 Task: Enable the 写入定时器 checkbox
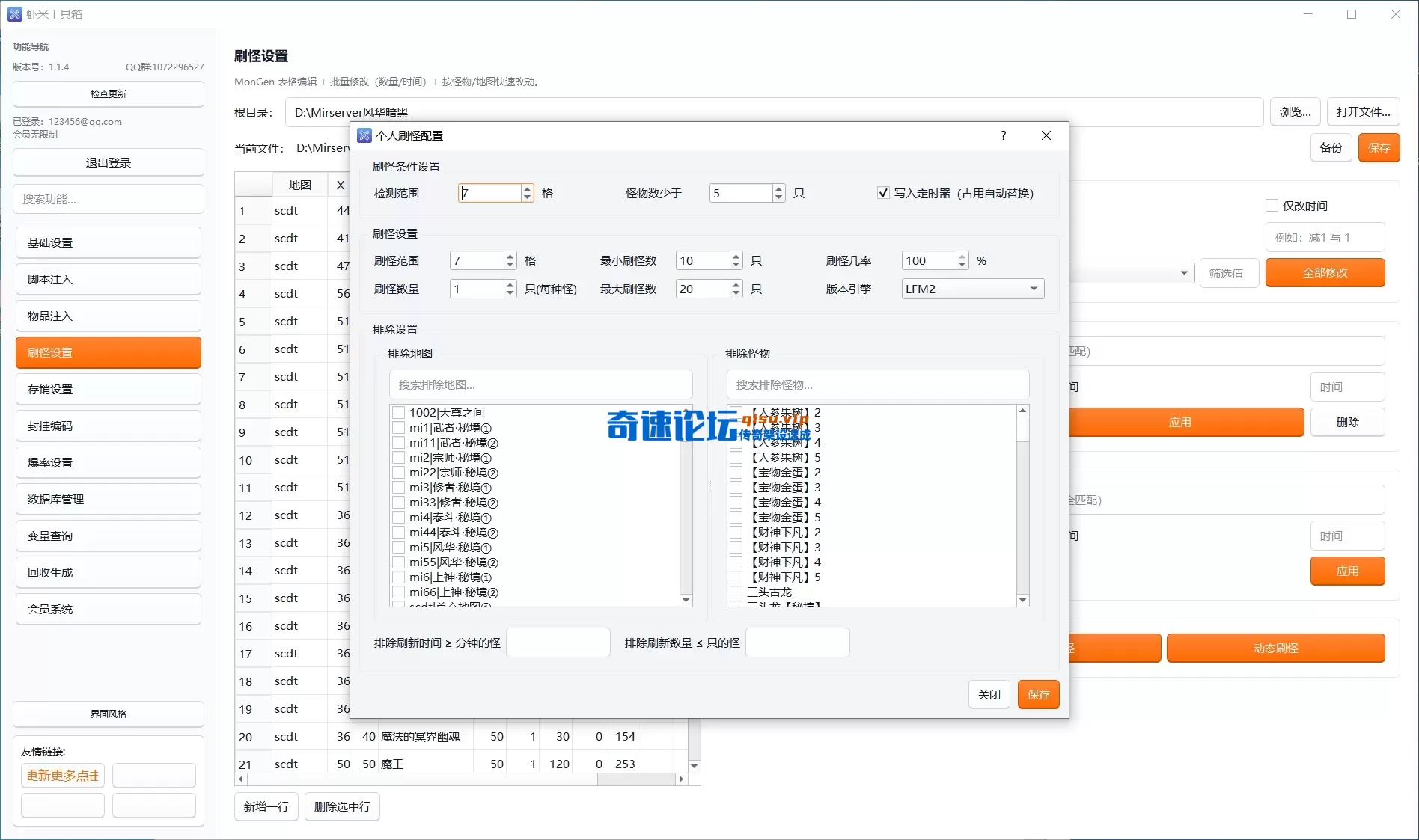pyautogui.click(x=882, y=192)
